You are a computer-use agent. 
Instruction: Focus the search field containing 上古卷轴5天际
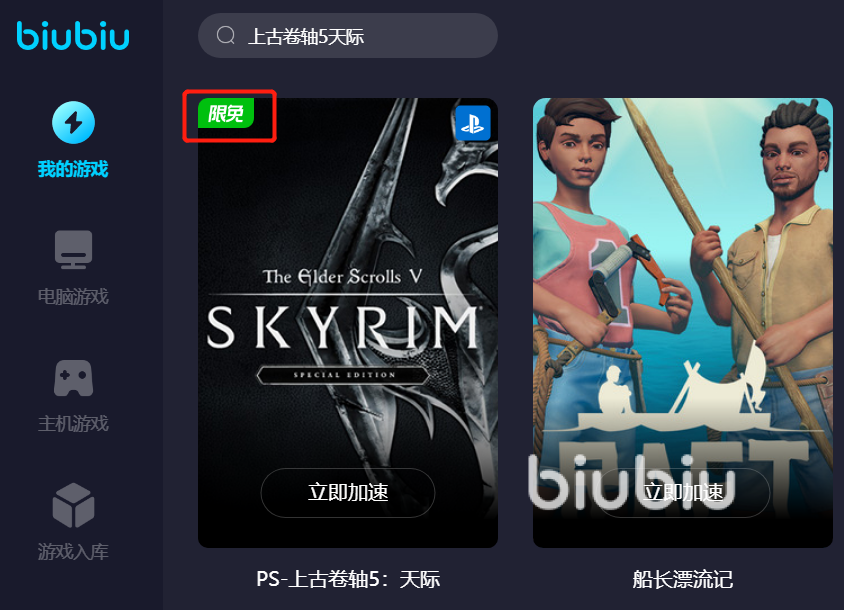pyautogui.click(x=348, y=36)
